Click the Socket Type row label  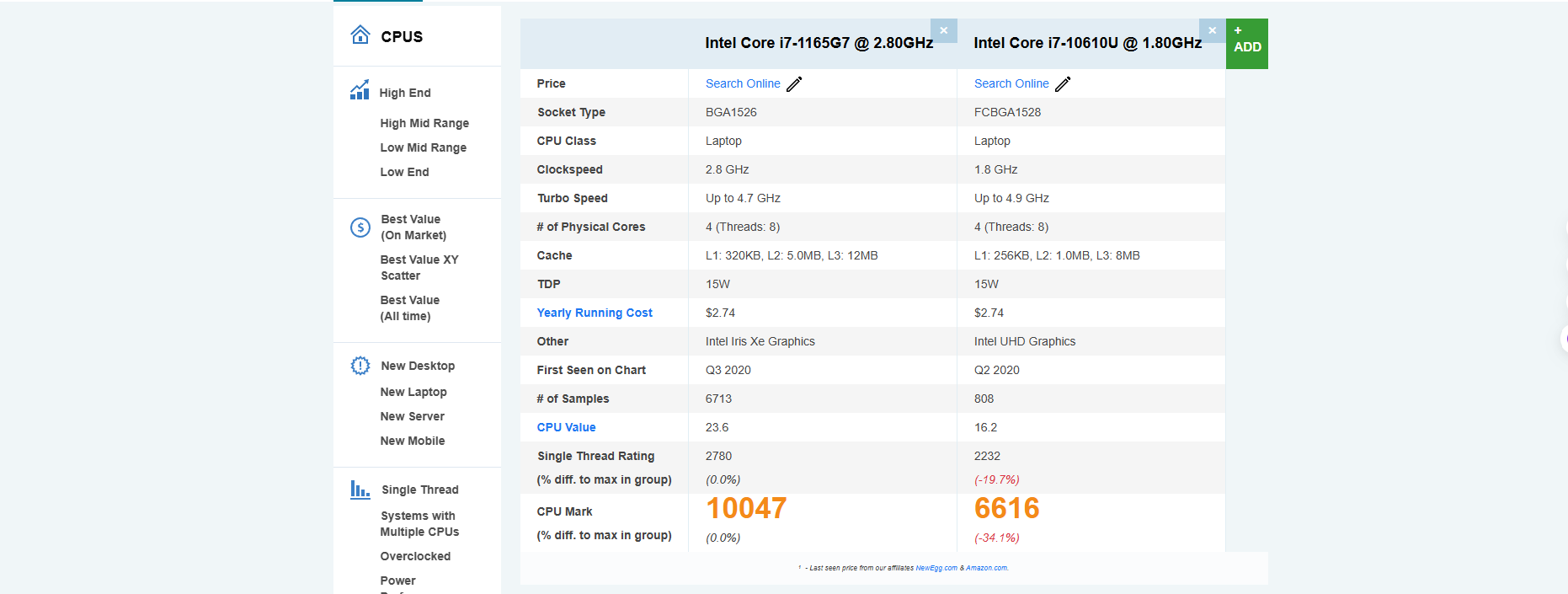pyautogui.click(x=571, y=112)
